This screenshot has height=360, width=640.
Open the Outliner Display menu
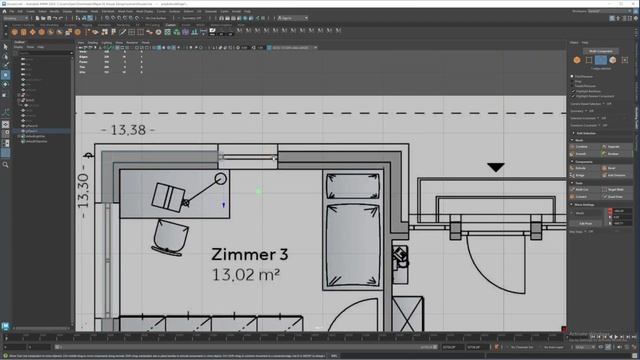[x=19, y=47]
